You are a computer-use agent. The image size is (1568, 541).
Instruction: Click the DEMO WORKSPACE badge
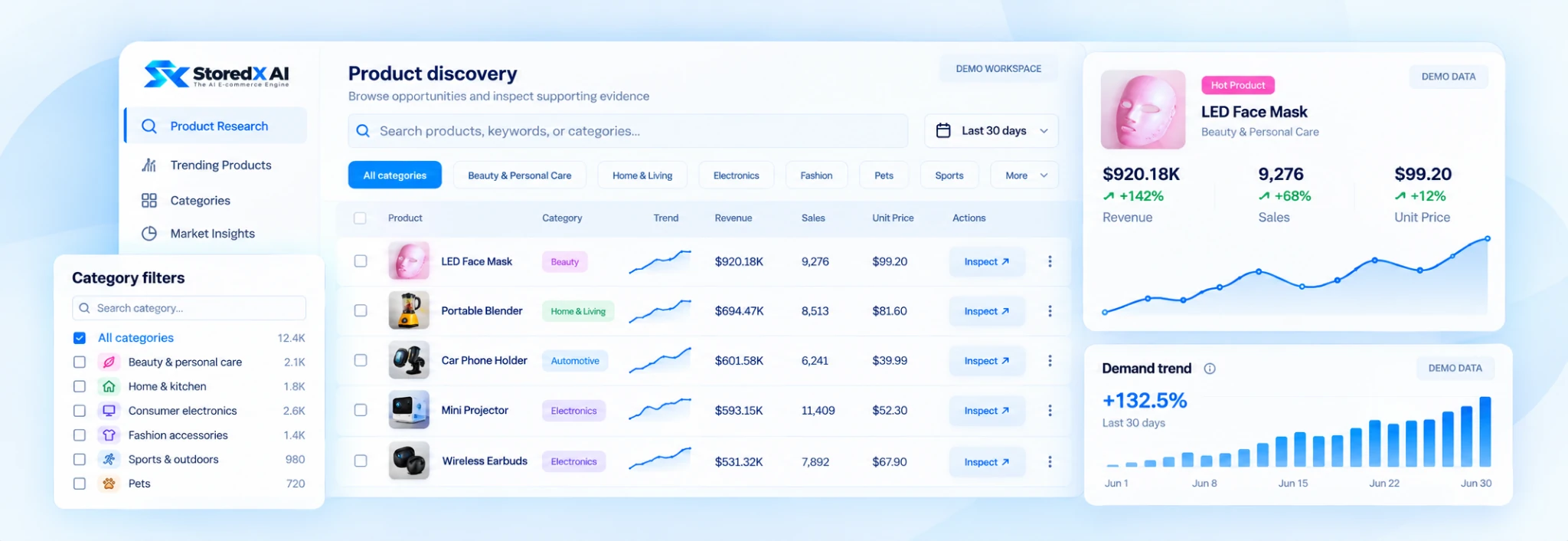click(998, 69)
